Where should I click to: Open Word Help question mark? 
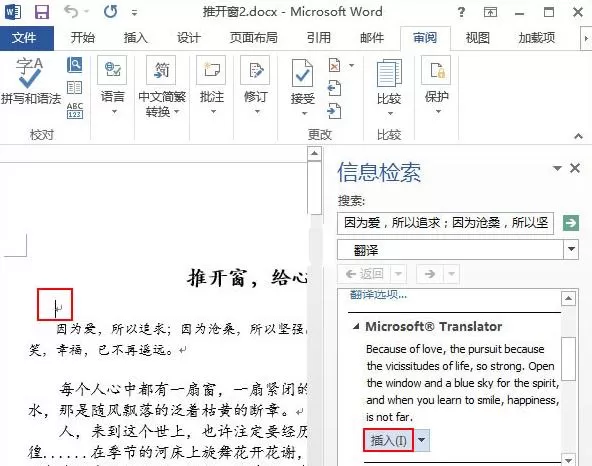(x=461, y=12)
